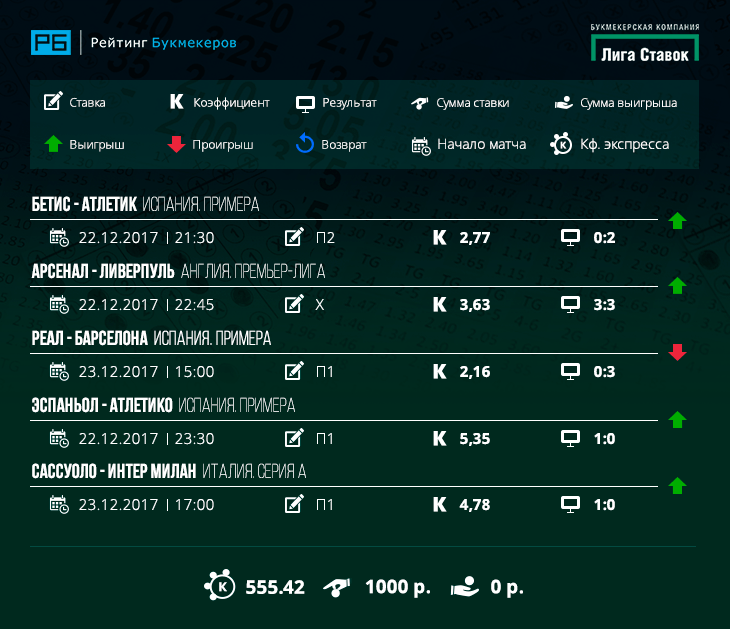Screen dimensions: 730x629
Task: Click calendar icon in Эспаньол - Атлетико row
Action: pos(59,439)
